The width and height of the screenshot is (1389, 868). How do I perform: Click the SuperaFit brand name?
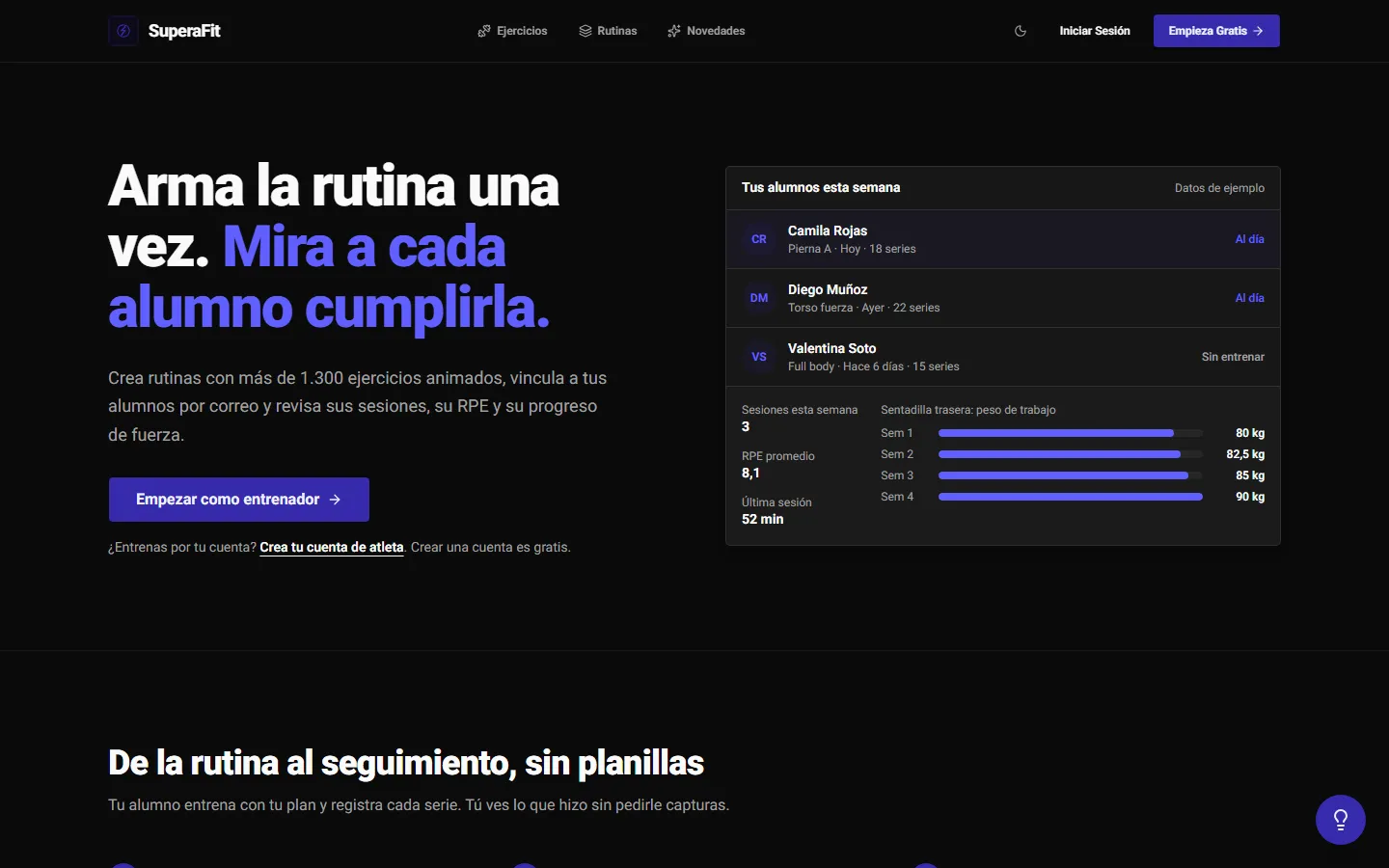point(184,31)
